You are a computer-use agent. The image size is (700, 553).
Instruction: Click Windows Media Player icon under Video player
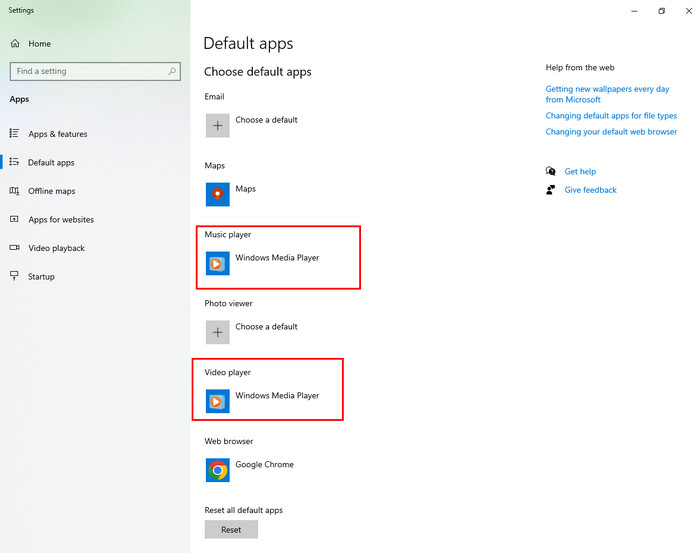point(217,401)
